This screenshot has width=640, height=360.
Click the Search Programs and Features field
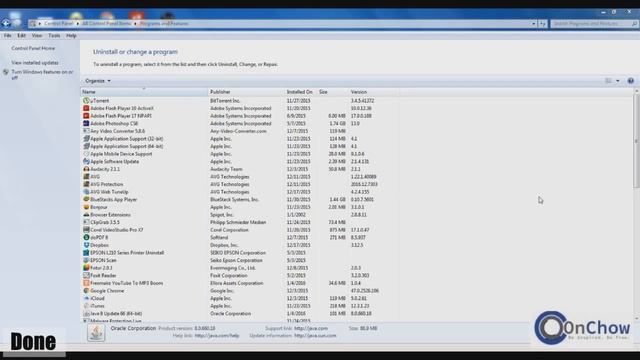(594, 24)
